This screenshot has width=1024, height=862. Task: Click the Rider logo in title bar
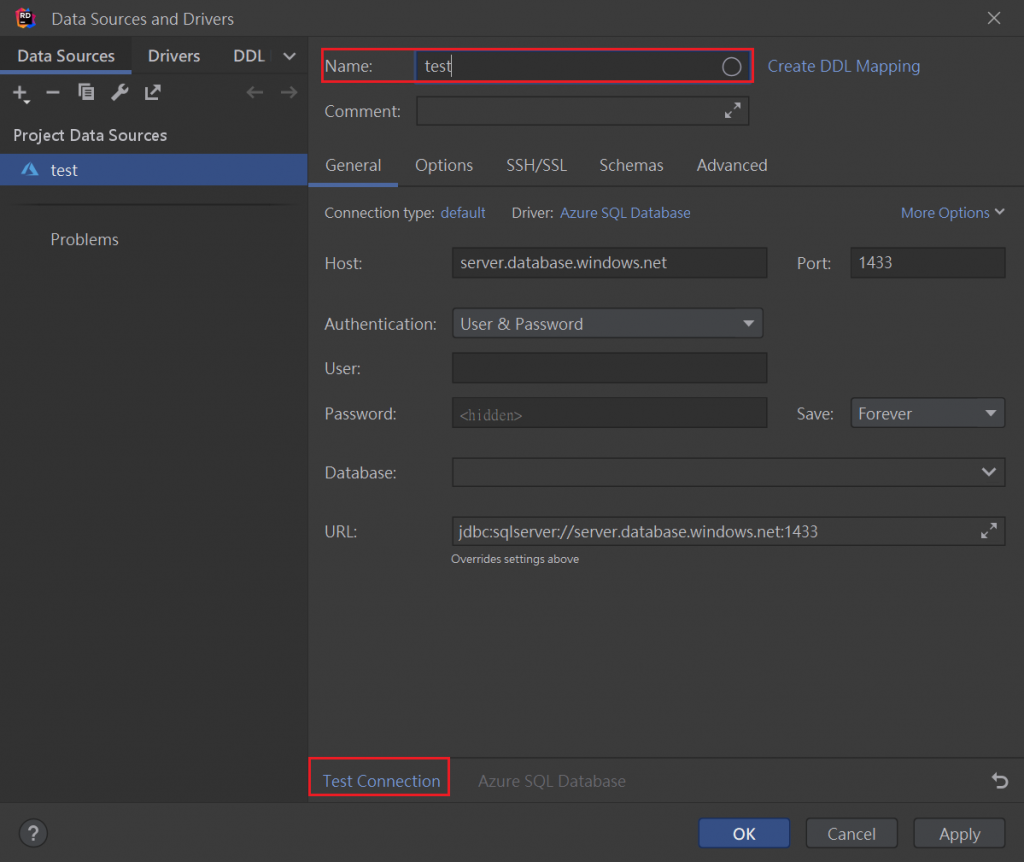[x=25, y=18]
